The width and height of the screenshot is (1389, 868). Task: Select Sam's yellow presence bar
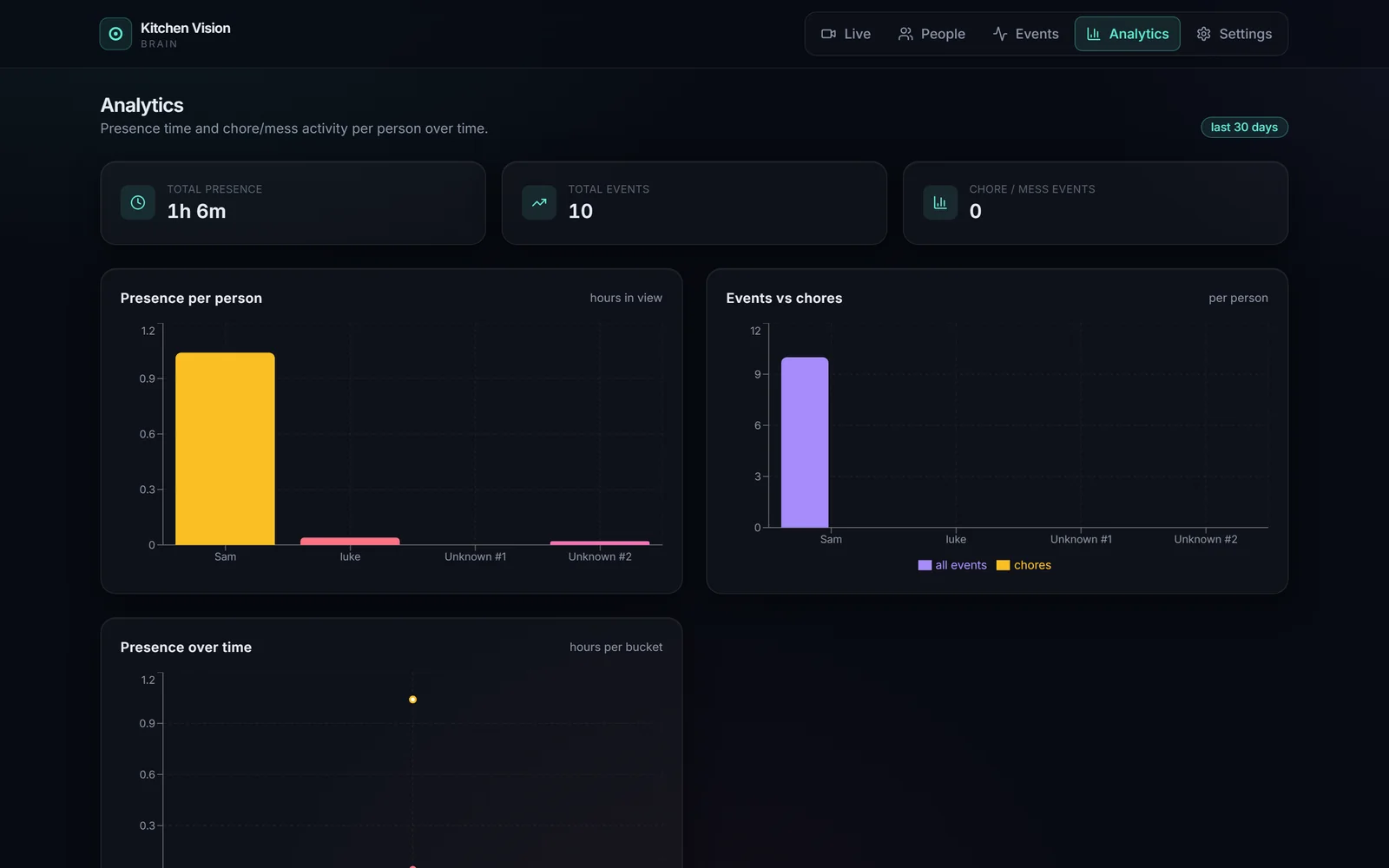coord(225,449)
